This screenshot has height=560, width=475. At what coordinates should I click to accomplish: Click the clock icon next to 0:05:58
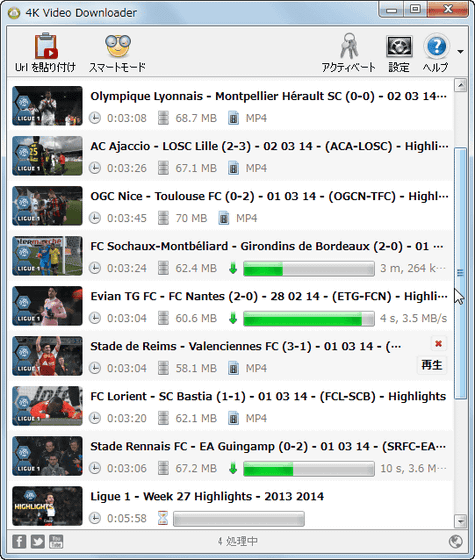coord(95,518)
